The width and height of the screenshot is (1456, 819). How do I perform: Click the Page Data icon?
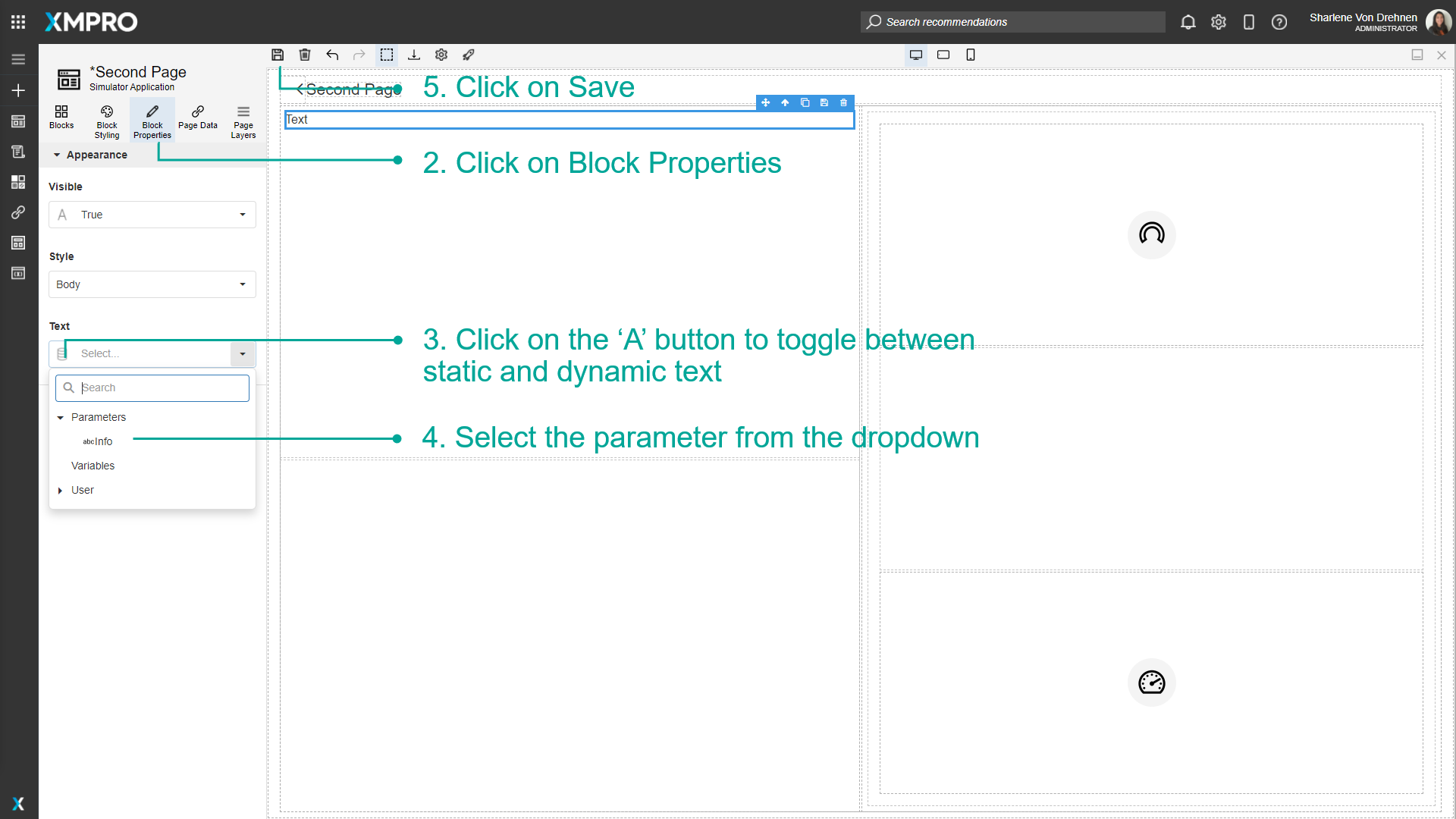point(197,119)
